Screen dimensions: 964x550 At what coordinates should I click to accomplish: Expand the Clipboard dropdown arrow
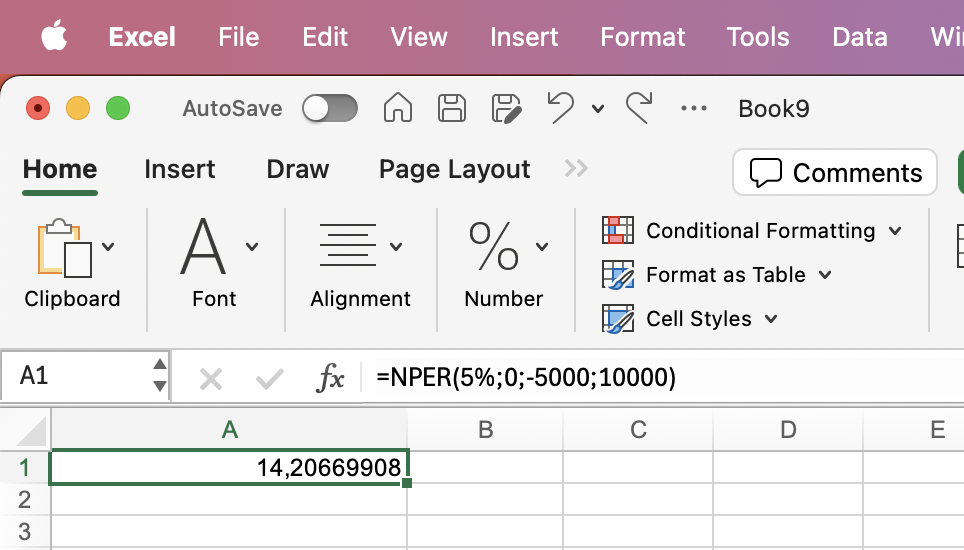[108, 246]
